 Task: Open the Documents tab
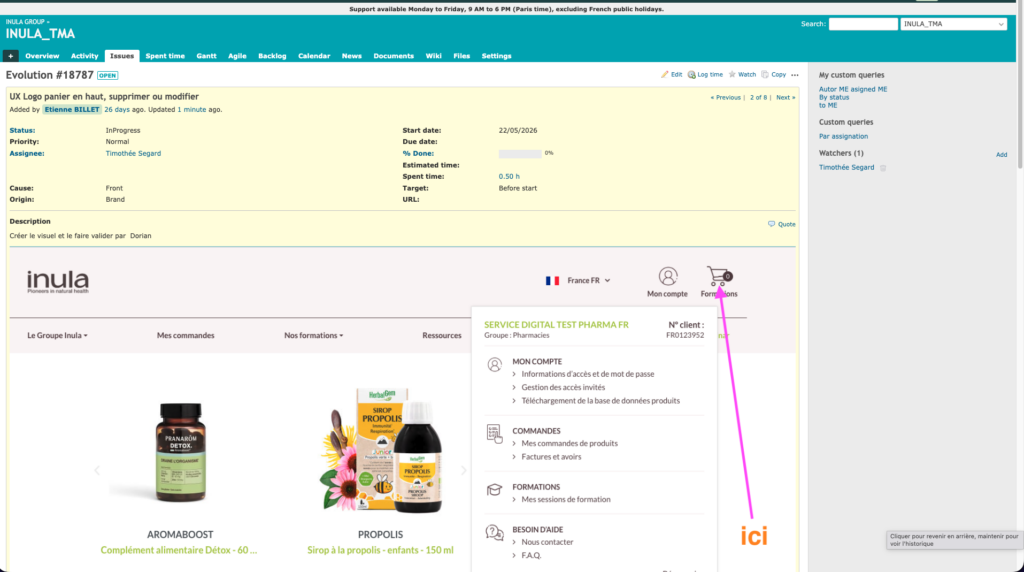tap(393, 56)
